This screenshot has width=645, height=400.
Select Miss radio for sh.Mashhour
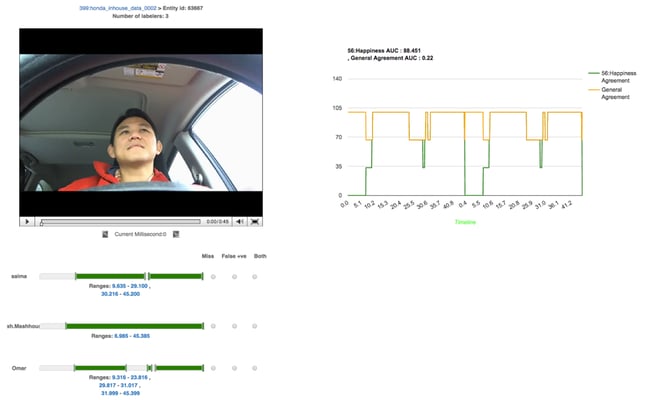coord(213,326)
